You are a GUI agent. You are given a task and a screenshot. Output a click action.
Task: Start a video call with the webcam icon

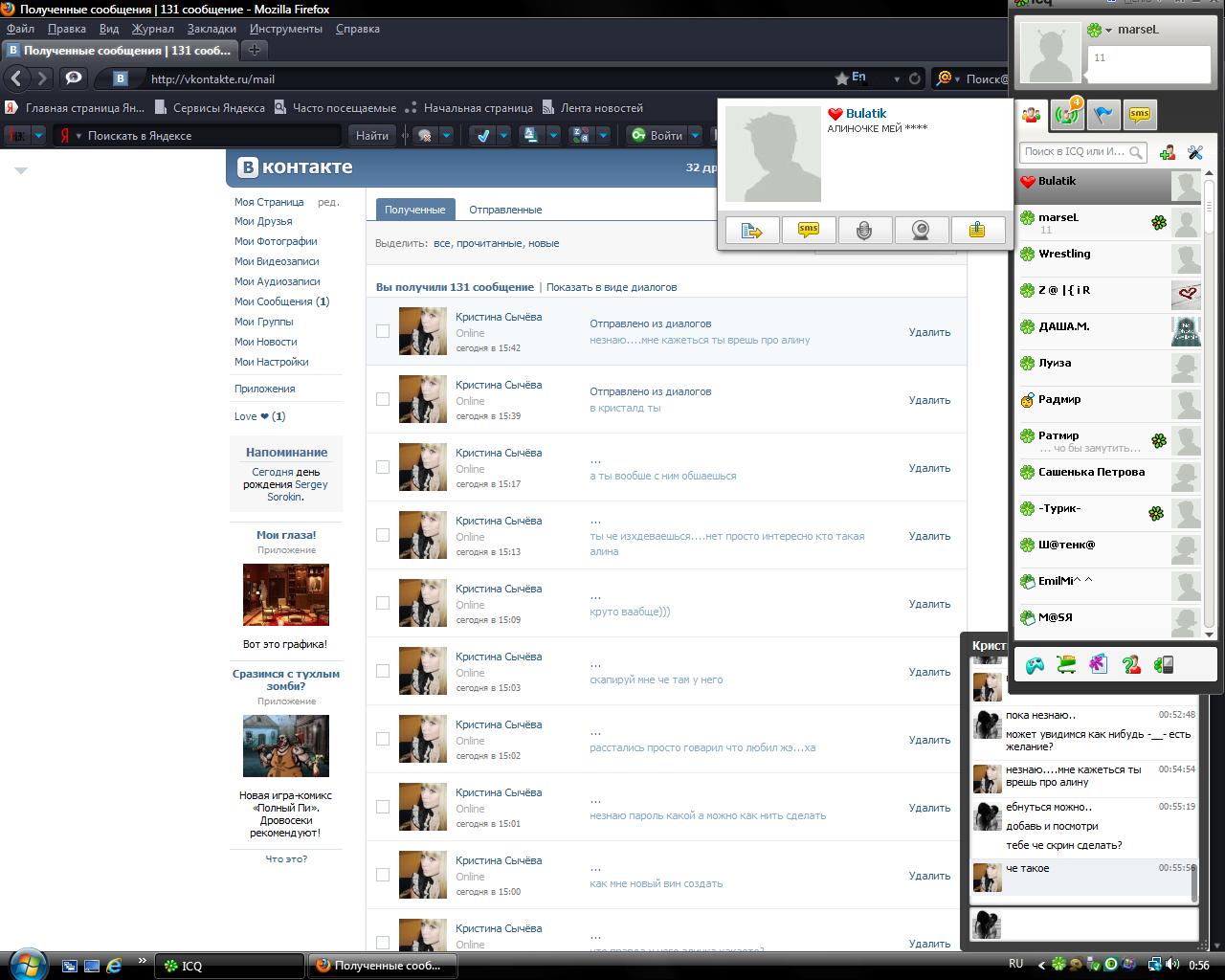(921, 230)
